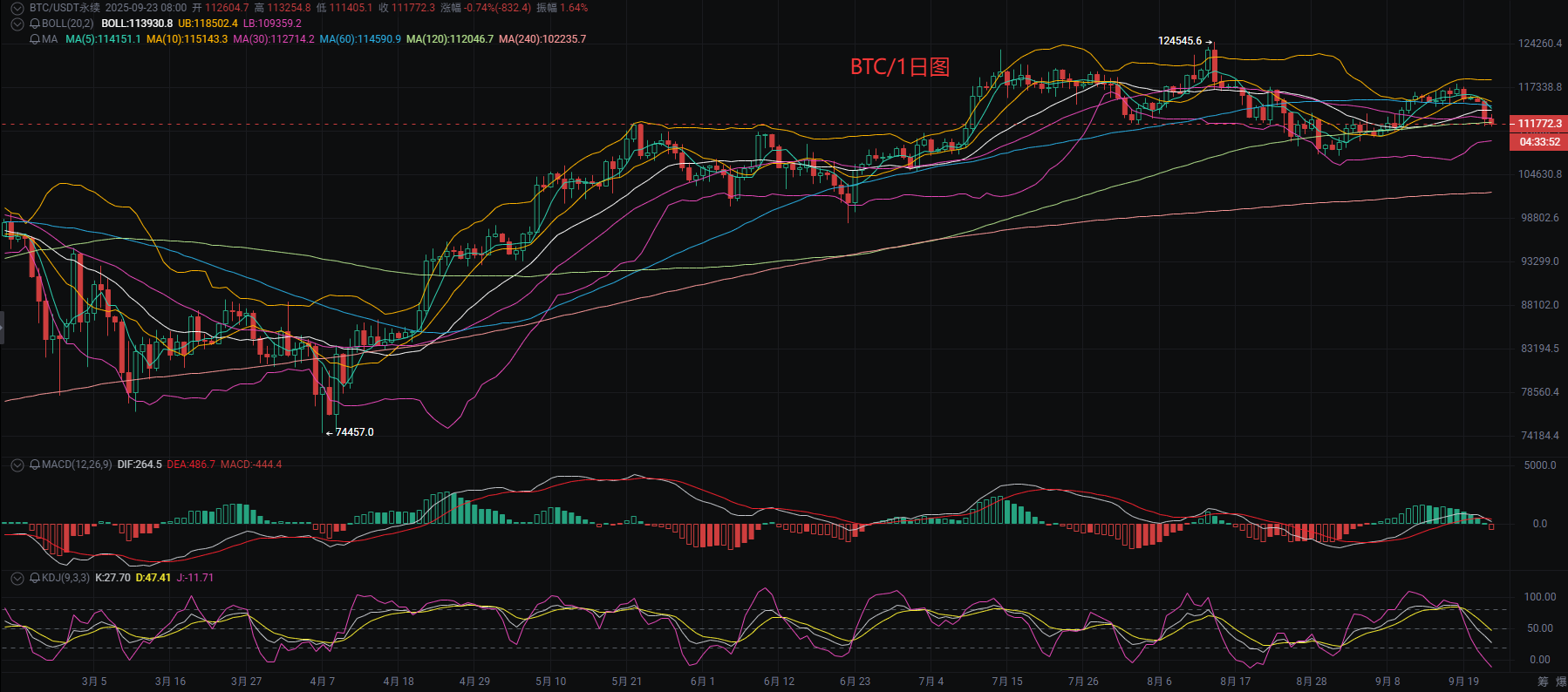This screenshot has height=692, width=1568.
Task: Click the 117338.8 price axis label
Action: [x=1540, y=87]
